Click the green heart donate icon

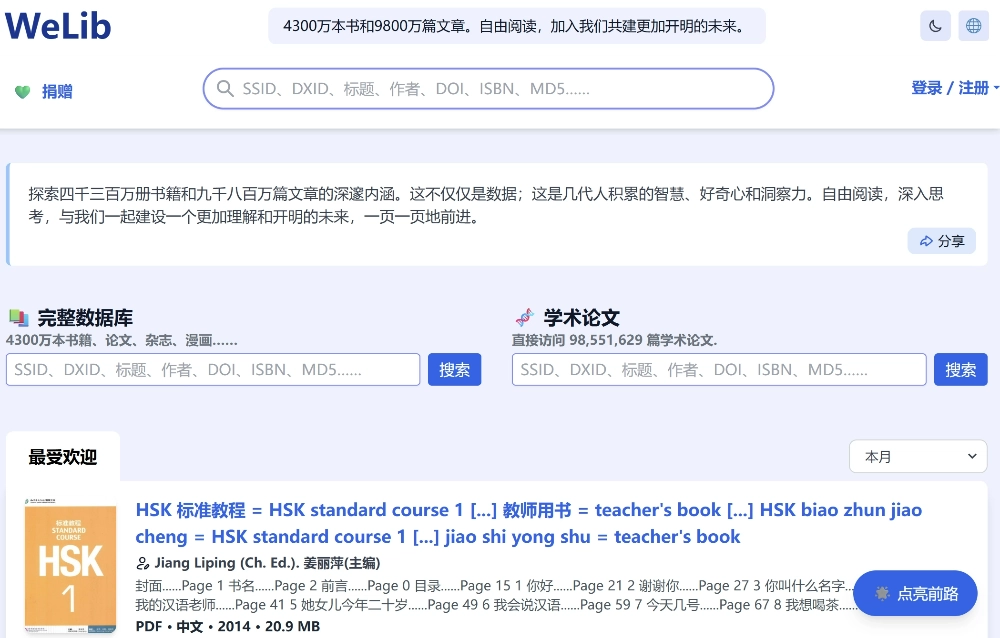click(22, 92)
